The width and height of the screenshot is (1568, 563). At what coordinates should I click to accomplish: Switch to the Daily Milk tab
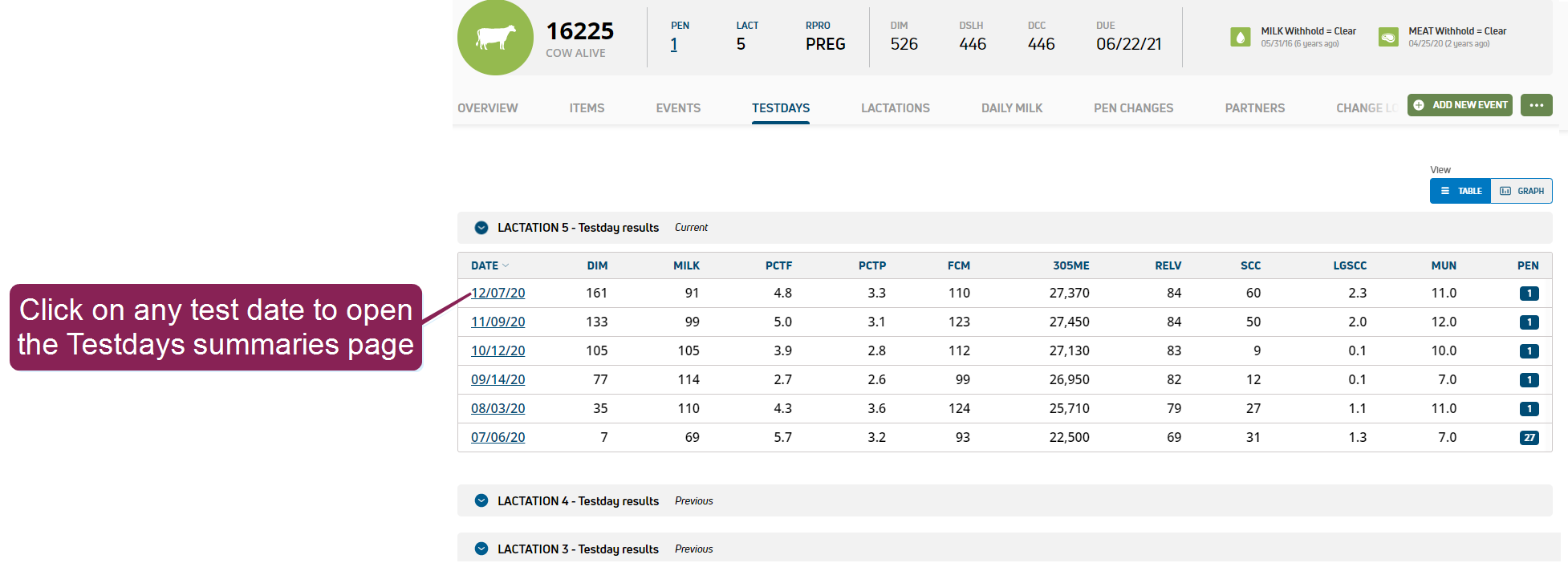point(1011,108)
